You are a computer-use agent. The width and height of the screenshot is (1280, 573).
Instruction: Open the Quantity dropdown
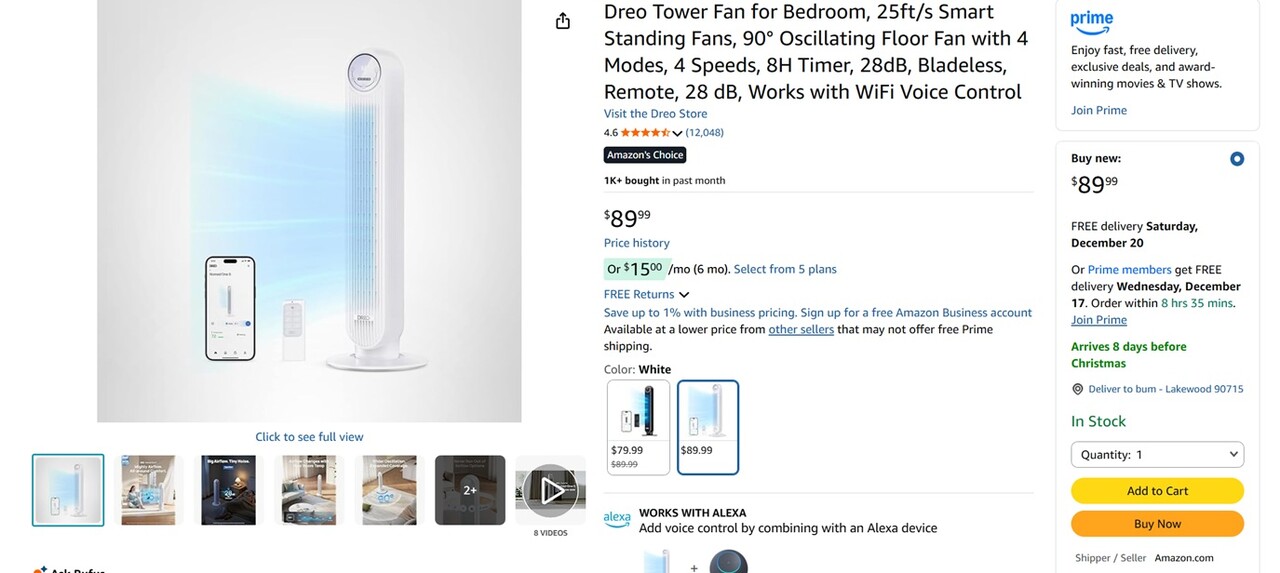(x=1157, y=454)
